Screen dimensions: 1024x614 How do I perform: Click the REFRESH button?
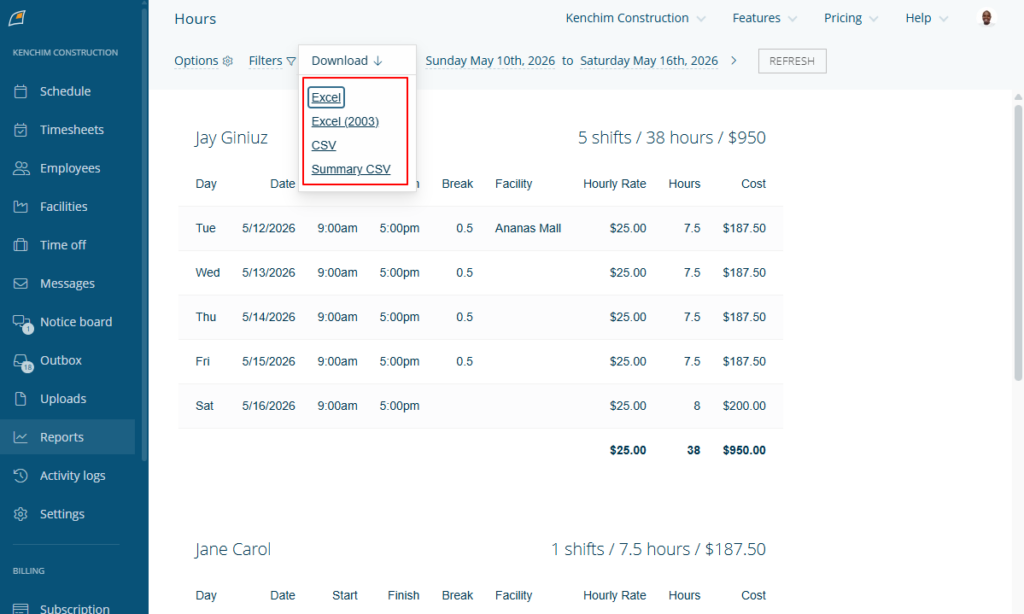point(792,61)
